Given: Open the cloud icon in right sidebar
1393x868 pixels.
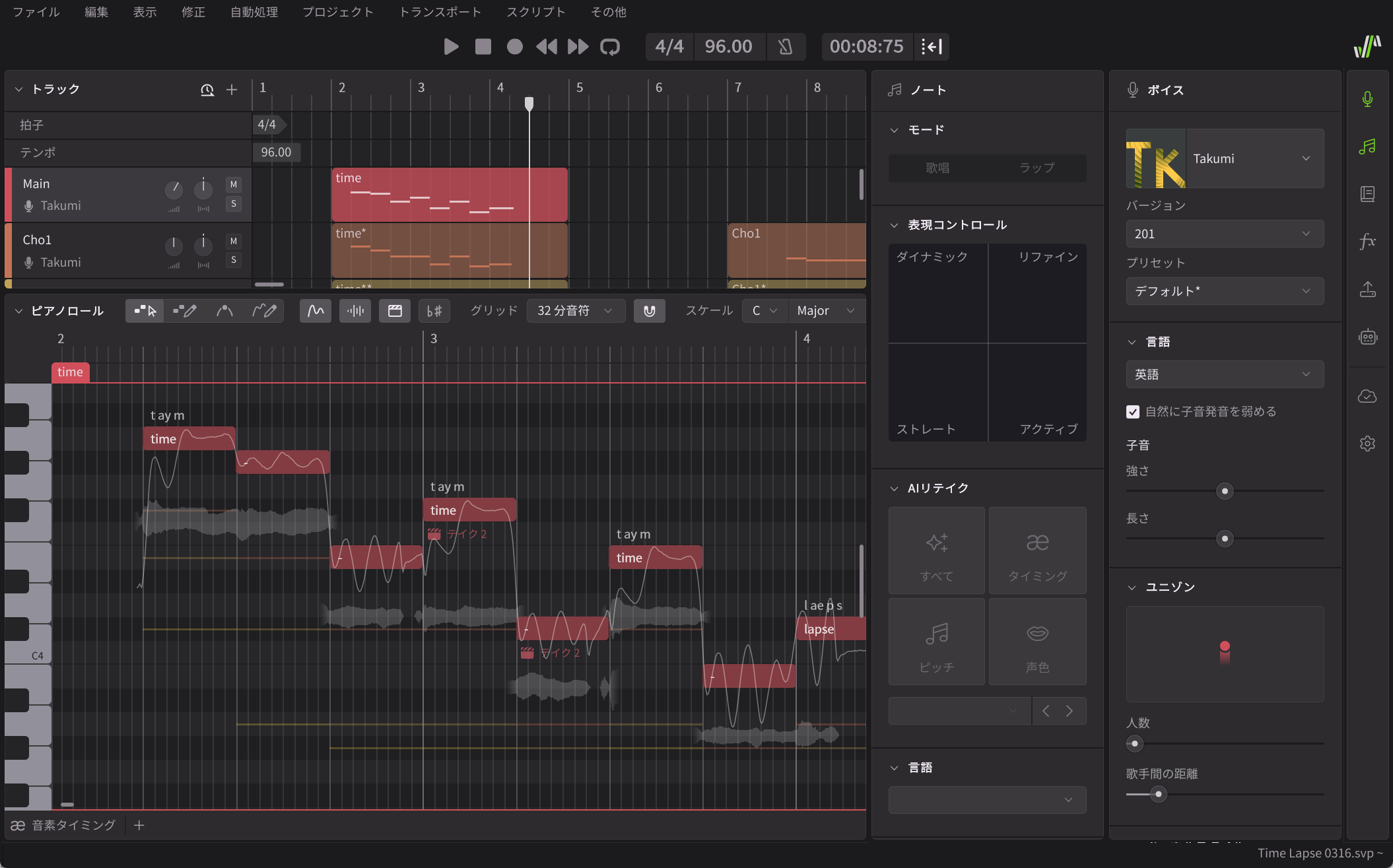Looking at the screenshot, I should [1367, 396].
